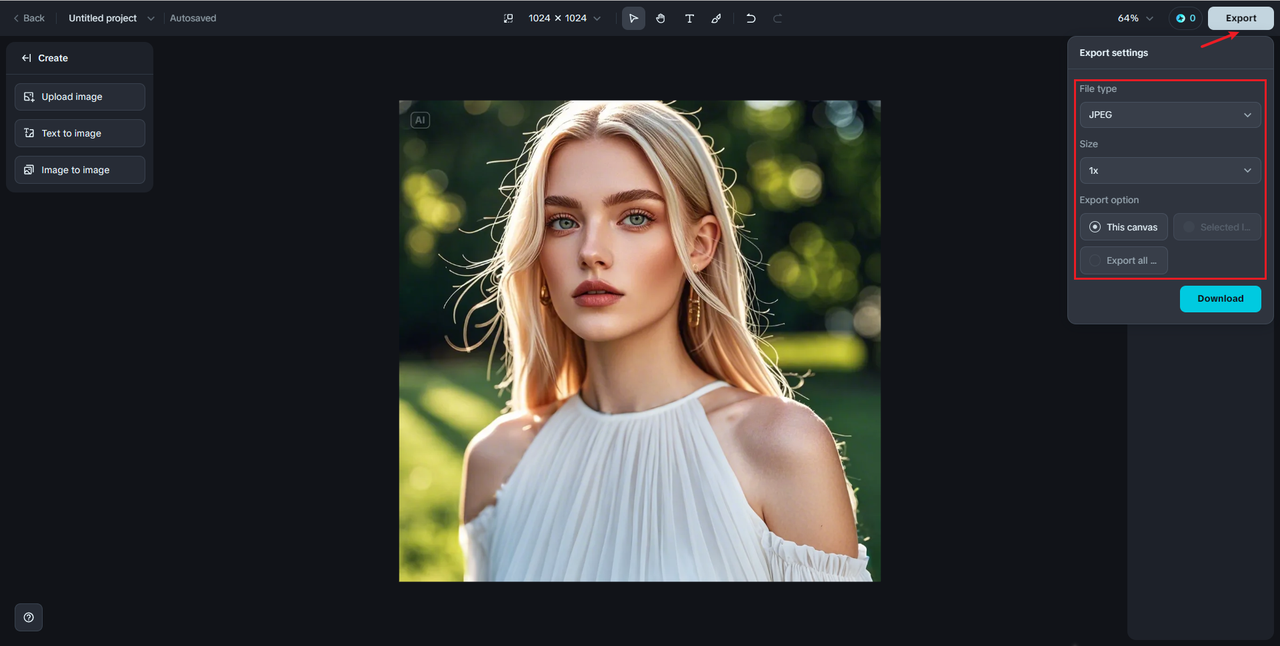Click the Export option label

(x=1109, y=200)
